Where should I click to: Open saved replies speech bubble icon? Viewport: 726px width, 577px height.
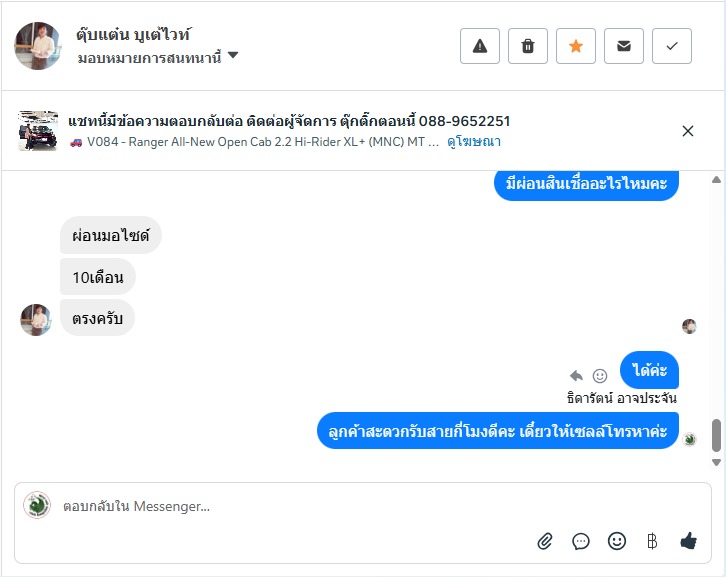coord(581,541)
